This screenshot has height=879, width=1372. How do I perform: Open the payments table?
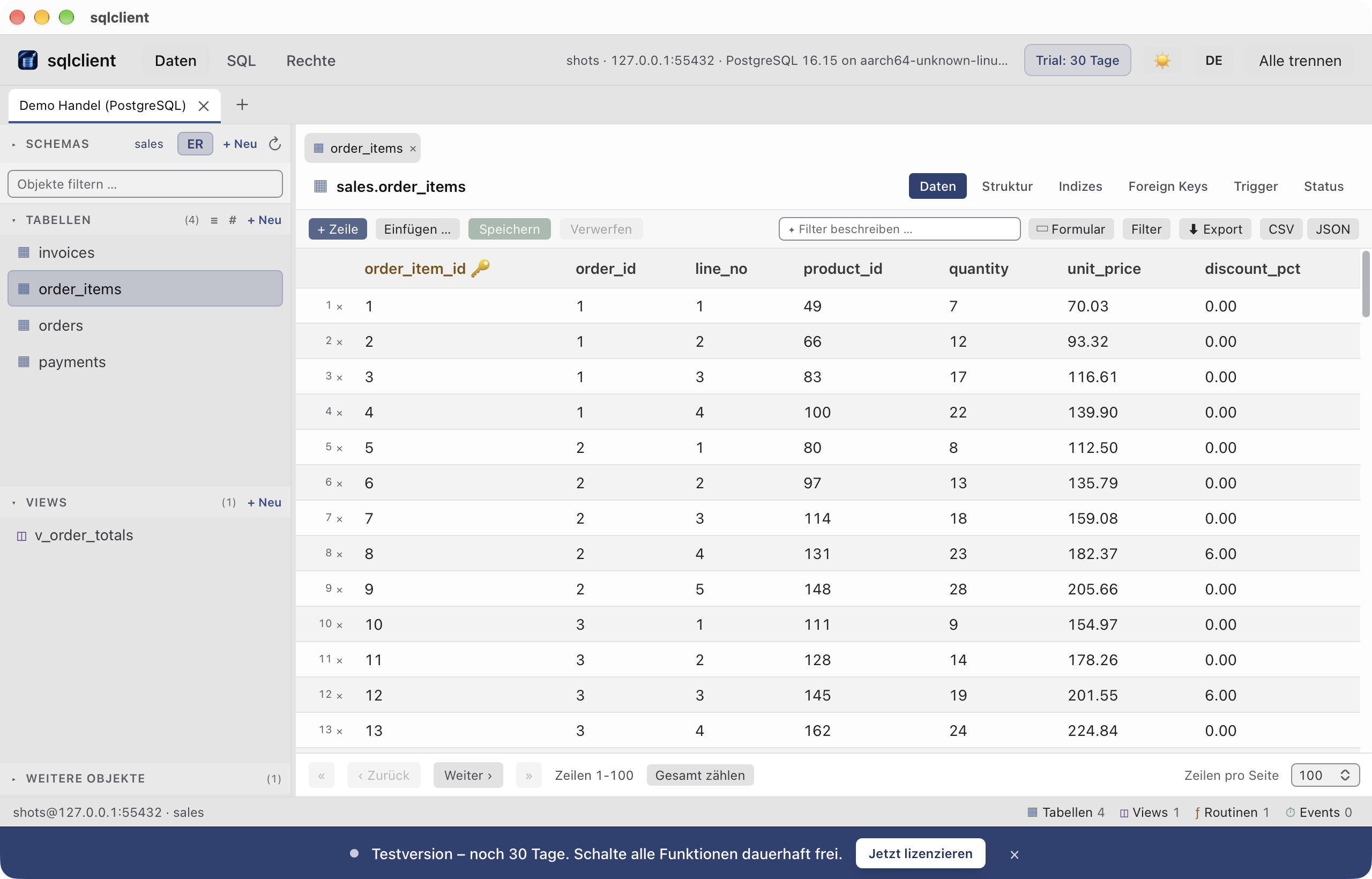[x=145, y=362]
